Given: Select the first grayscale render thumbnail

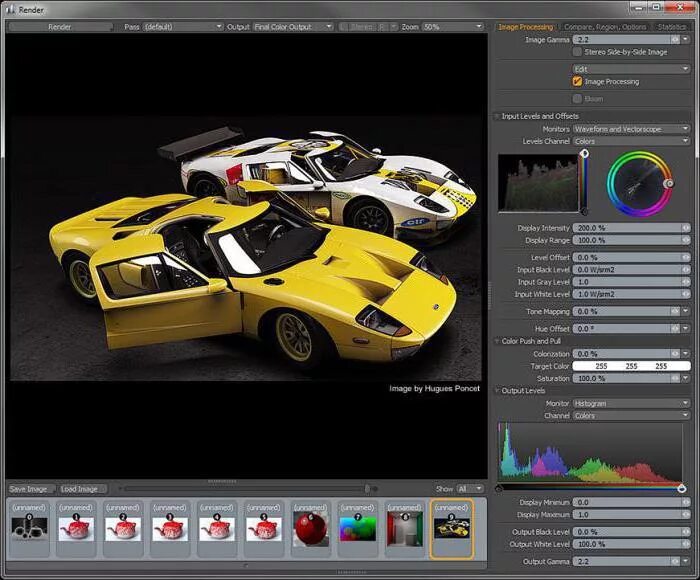Looking at the screenshot, I should 28,527.
